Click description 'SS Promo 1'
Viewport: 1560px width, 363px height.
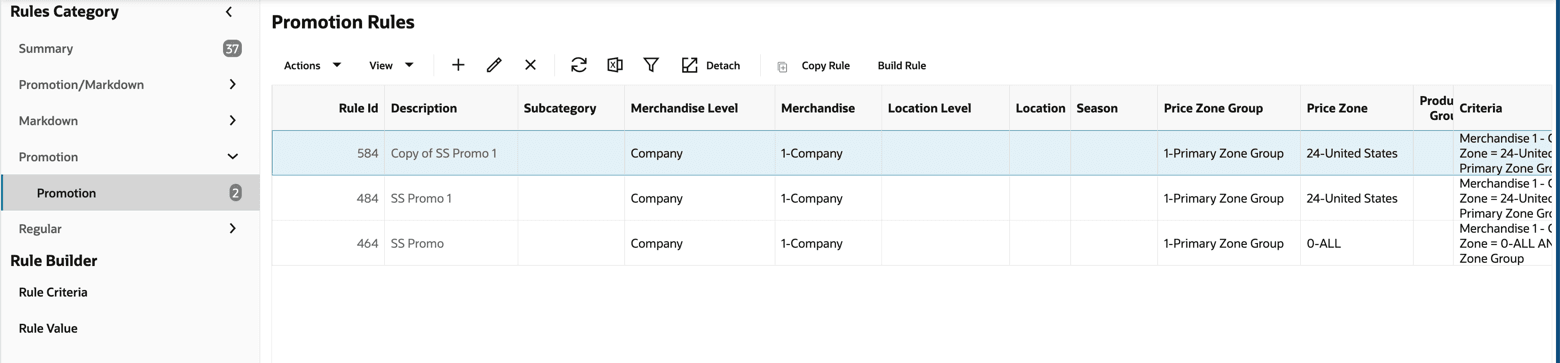pos(421,199)
